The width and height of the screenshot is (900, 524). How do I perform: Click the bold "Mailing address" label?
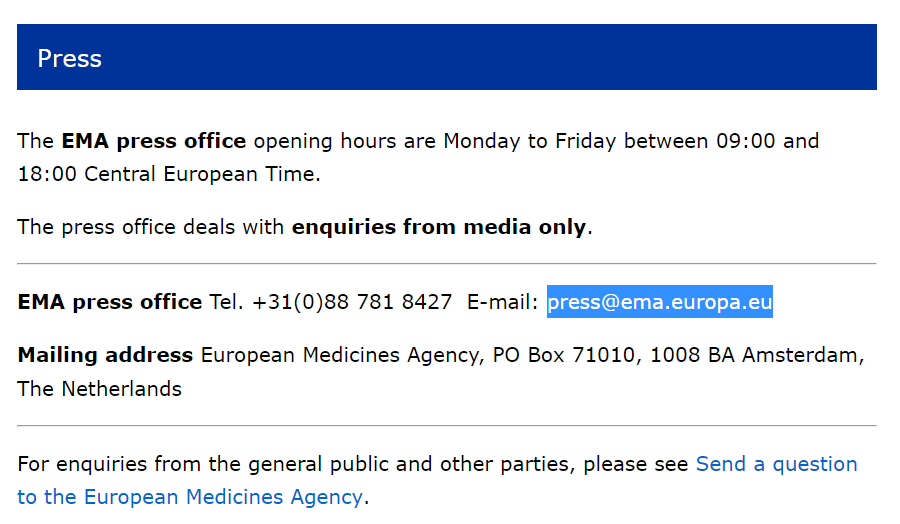tap(105, 355)
